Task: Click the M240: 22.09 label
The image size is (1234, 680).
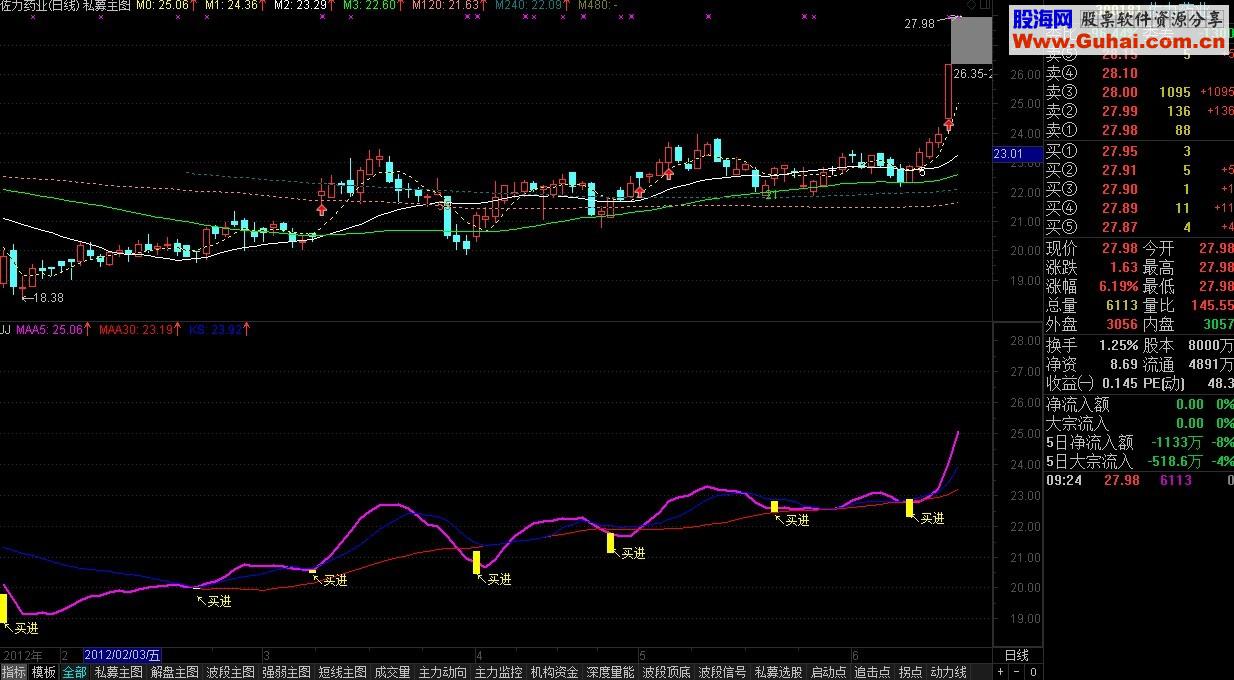Action: (531, 6)
